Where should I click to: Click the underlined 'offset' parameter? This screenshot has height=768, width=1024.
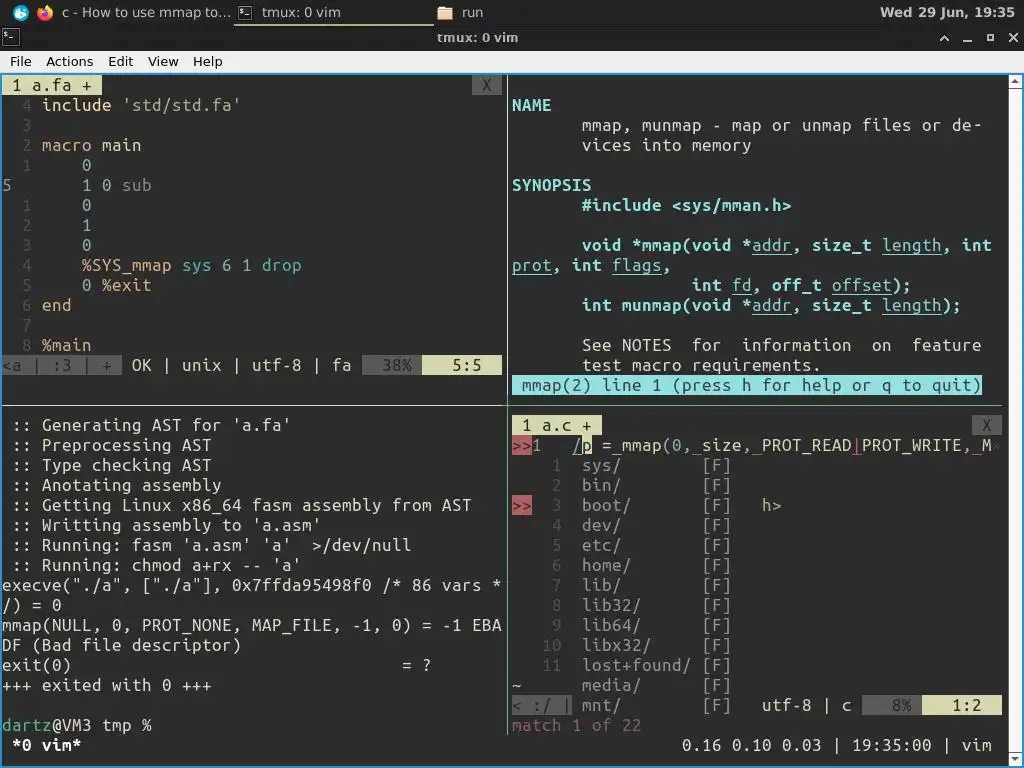[x=862, y=285]
